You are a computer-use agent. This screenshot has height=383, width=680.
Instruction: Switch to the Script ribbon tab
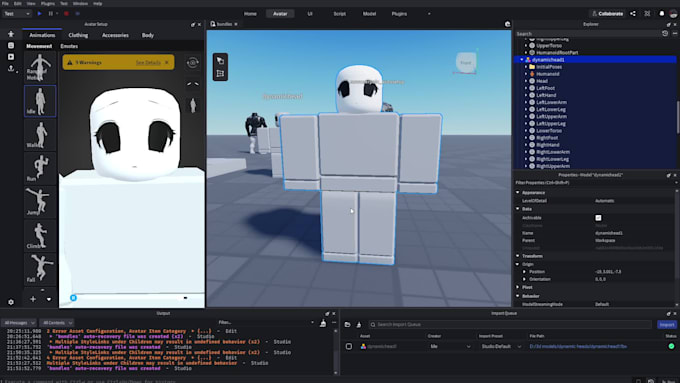pos(340,14)
